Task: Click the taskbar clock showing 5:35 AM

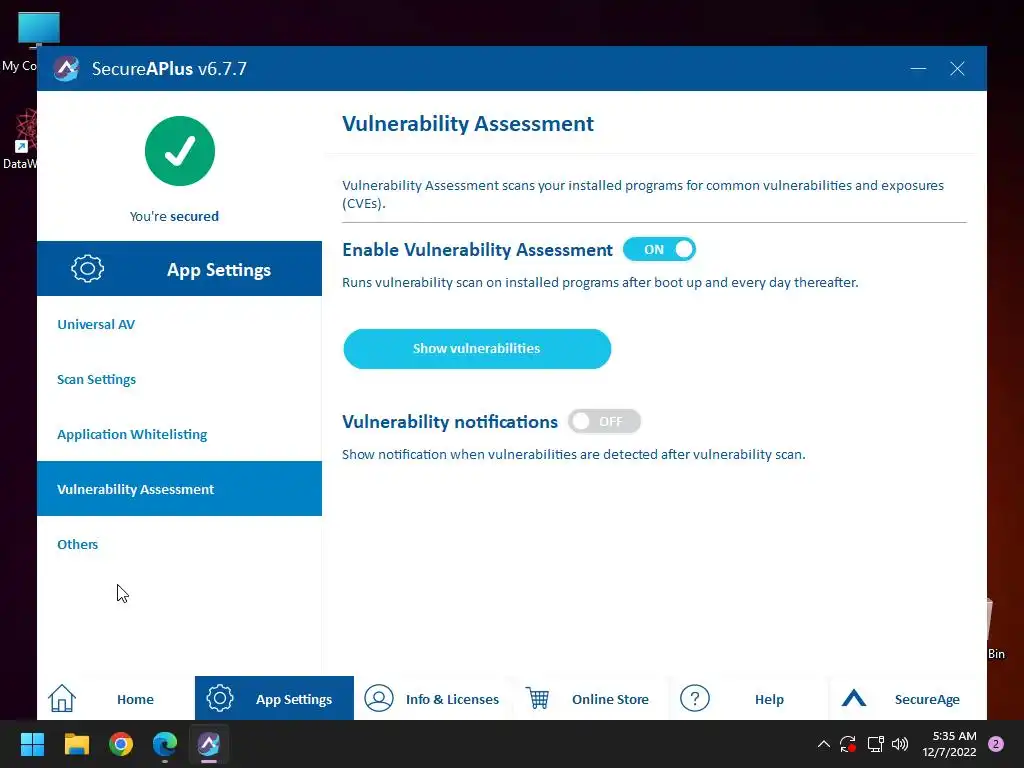Action: [950, 744]
